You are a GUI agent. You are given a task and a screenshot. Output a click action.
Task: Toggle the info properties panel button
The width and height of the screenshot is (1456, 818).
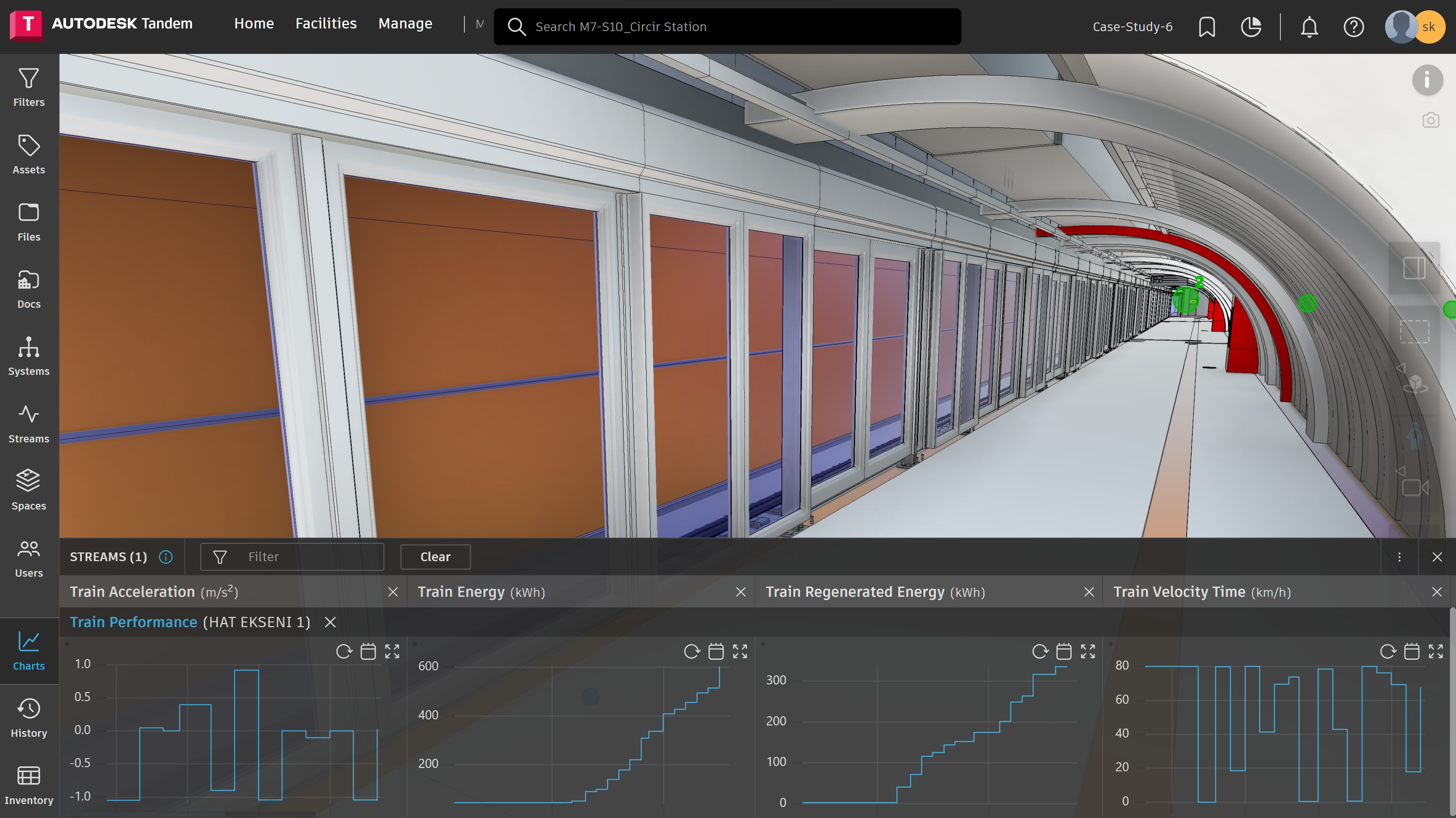point(1427,80)
